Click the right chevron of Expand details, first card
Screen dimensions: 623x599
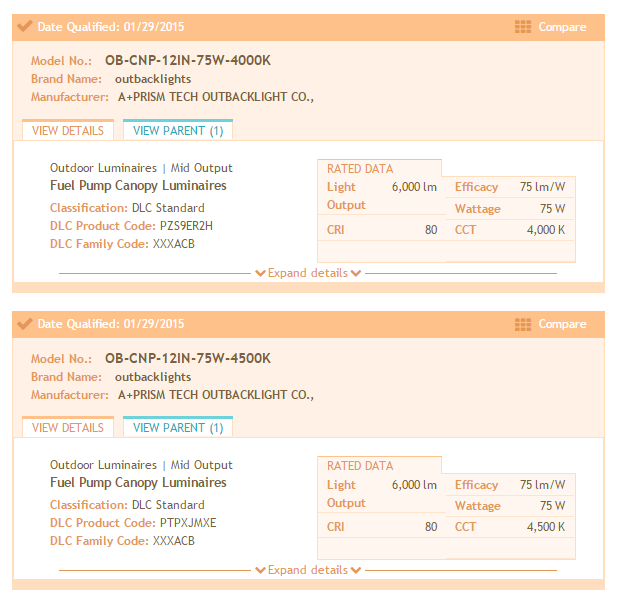356,273
